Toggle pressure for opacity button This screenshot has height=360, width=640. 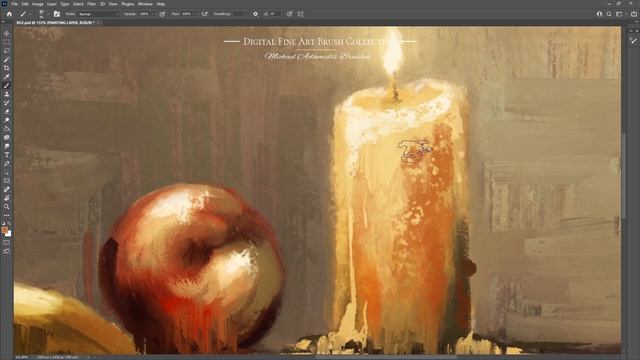tap(162, 14)
